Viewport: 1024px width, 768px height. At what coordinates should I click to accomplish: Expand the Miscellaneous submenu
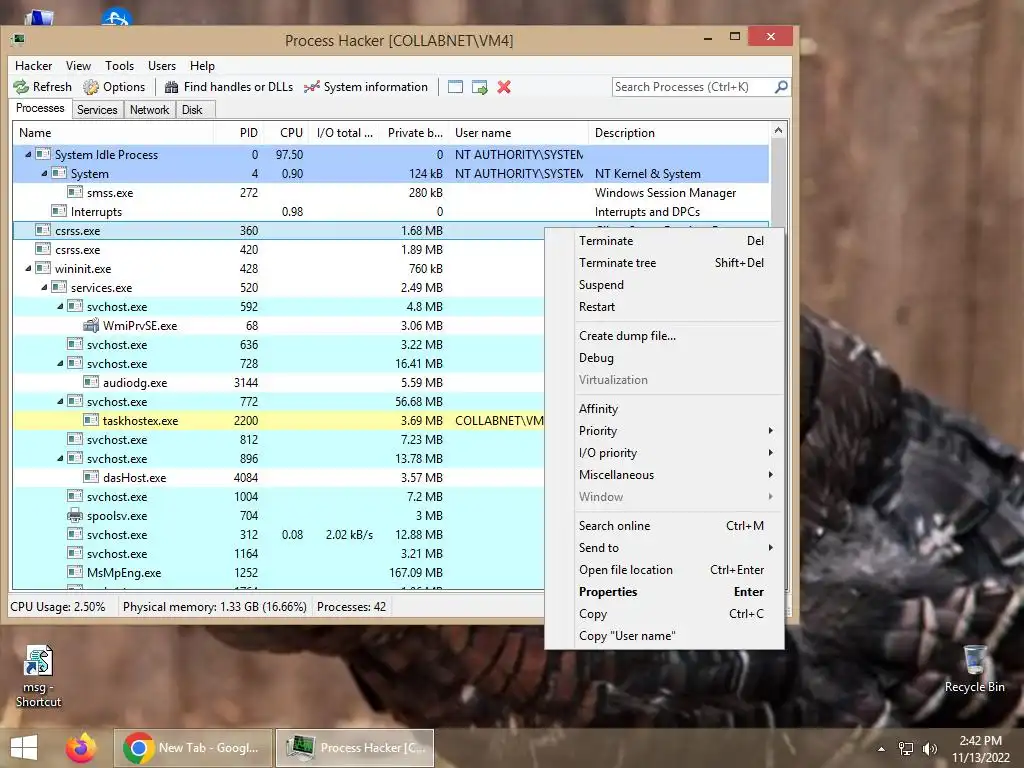click(x=665, y=475)
